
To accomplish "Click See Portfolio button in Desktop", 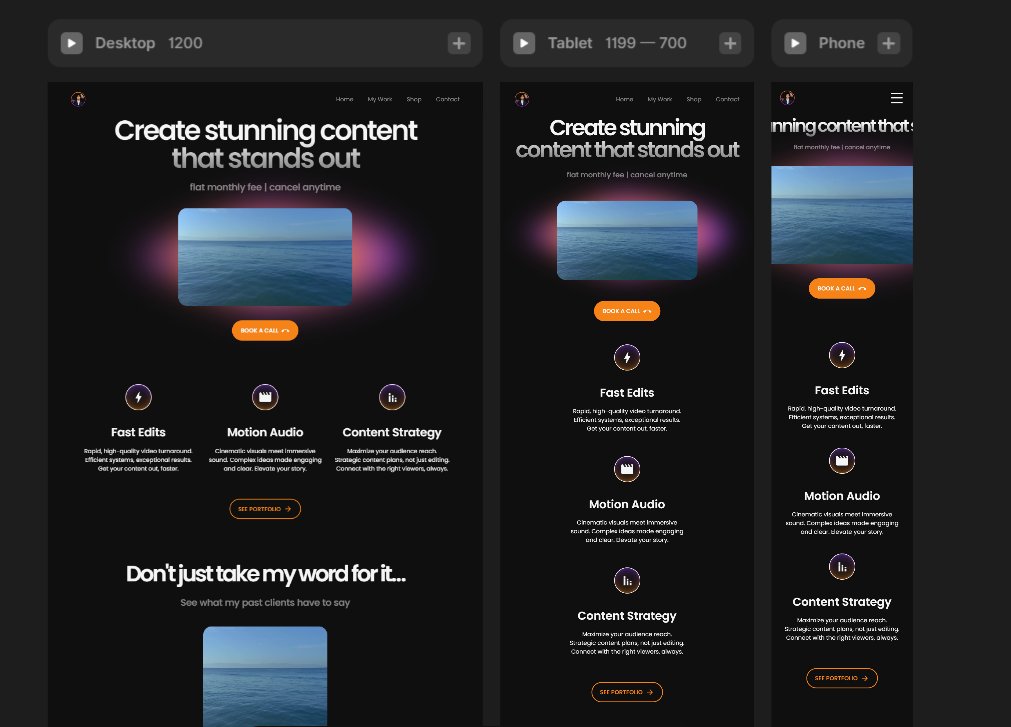I will pyautogui.click(x=265, y=509).
